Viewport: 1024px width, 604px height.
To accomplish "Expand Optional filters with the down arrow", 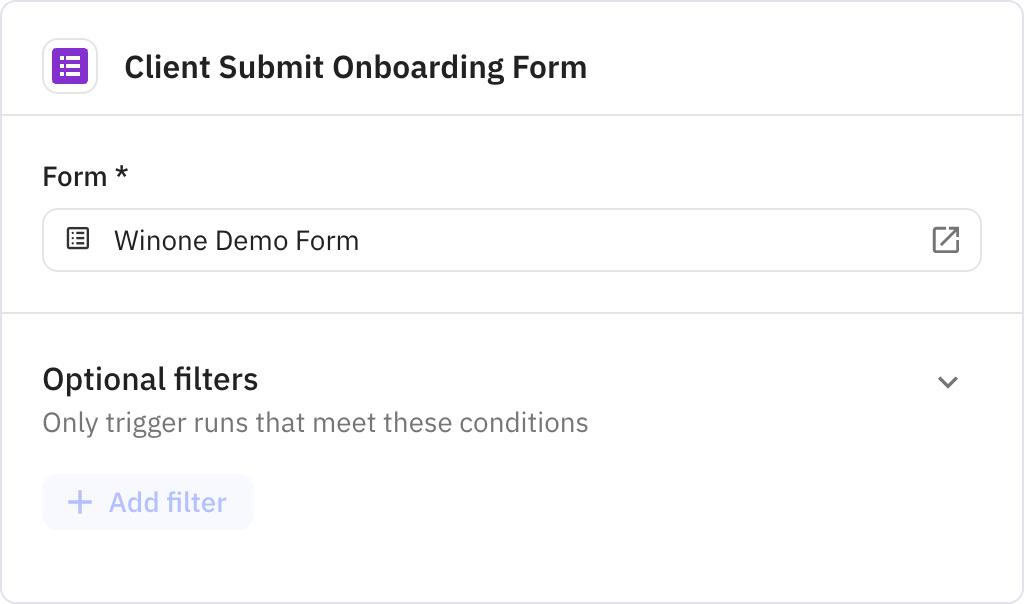I will (x=949, y=381).
